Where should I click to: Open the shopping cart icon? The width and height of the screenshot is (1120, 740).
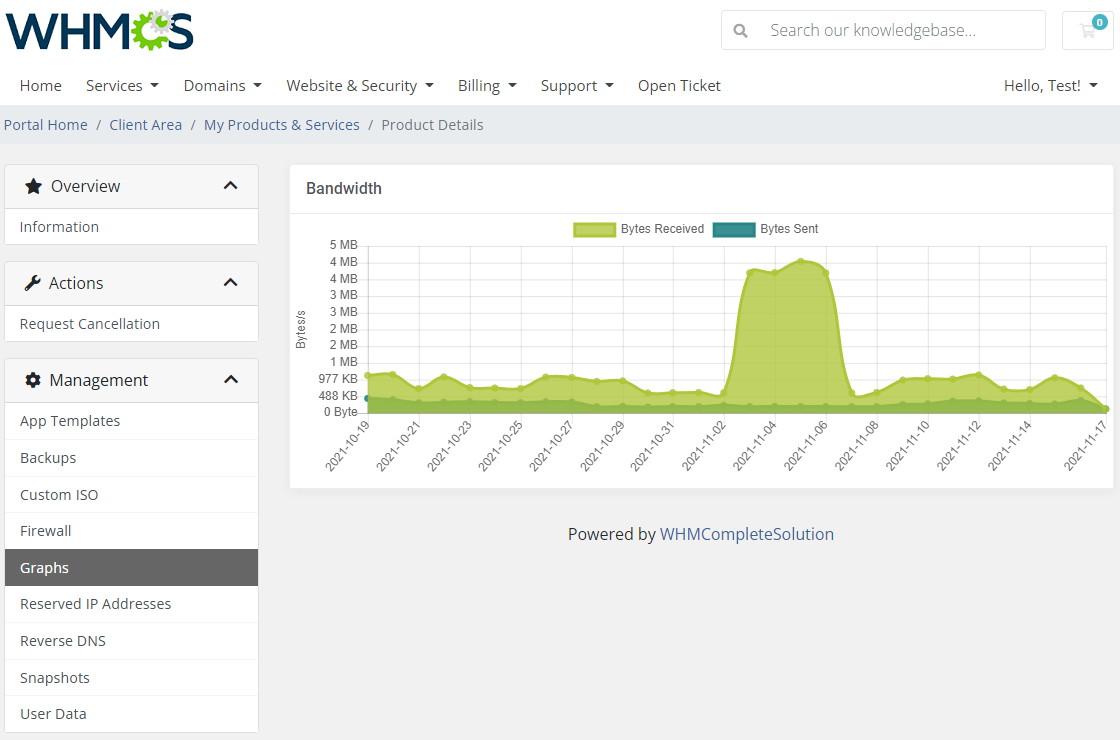1087,31
